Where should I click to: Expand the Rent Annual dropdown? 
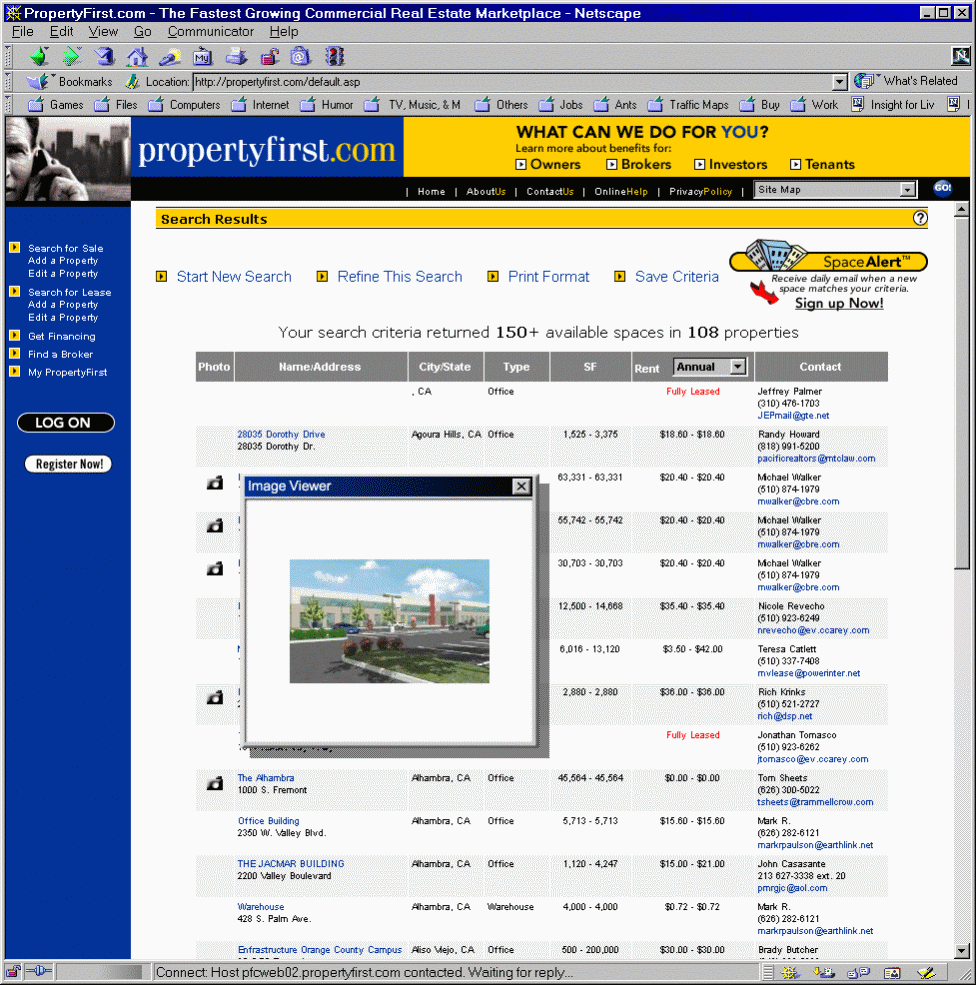click(x=739, y=367)
